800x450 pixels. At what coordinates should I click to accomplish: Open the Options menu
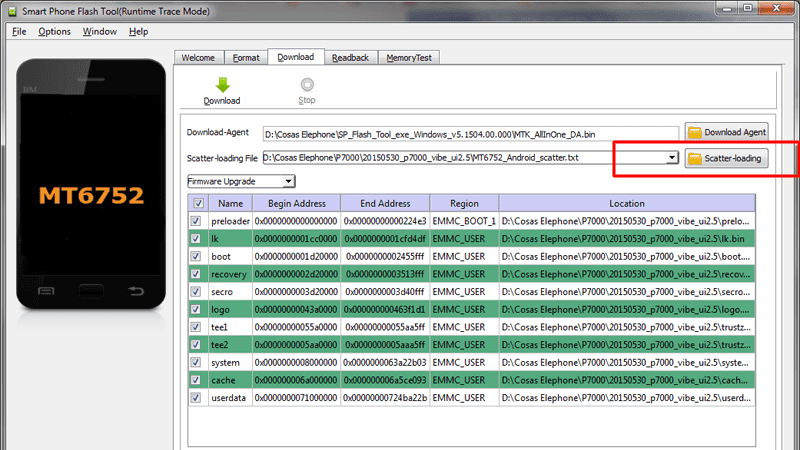coord(54,32)
